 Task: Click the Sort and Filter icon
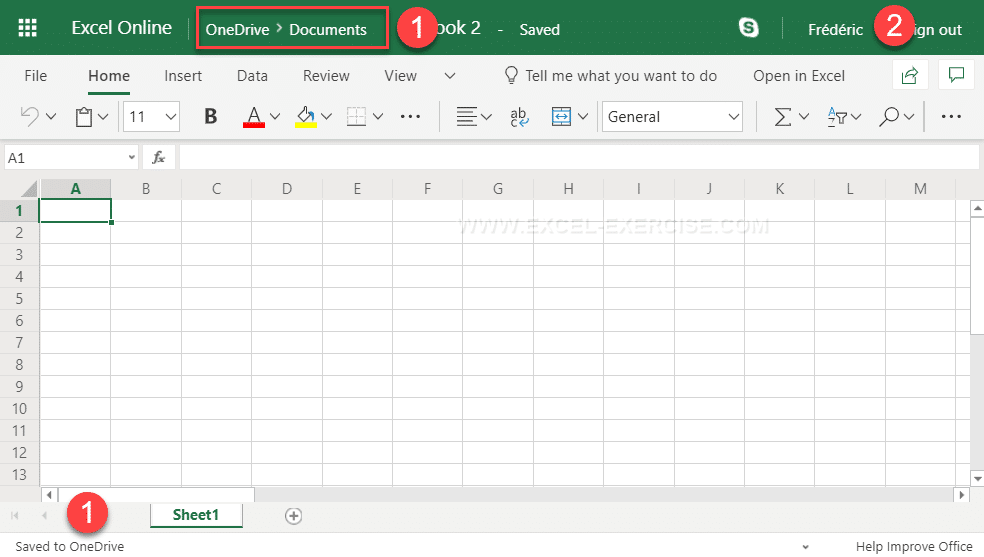pos(837,117)
